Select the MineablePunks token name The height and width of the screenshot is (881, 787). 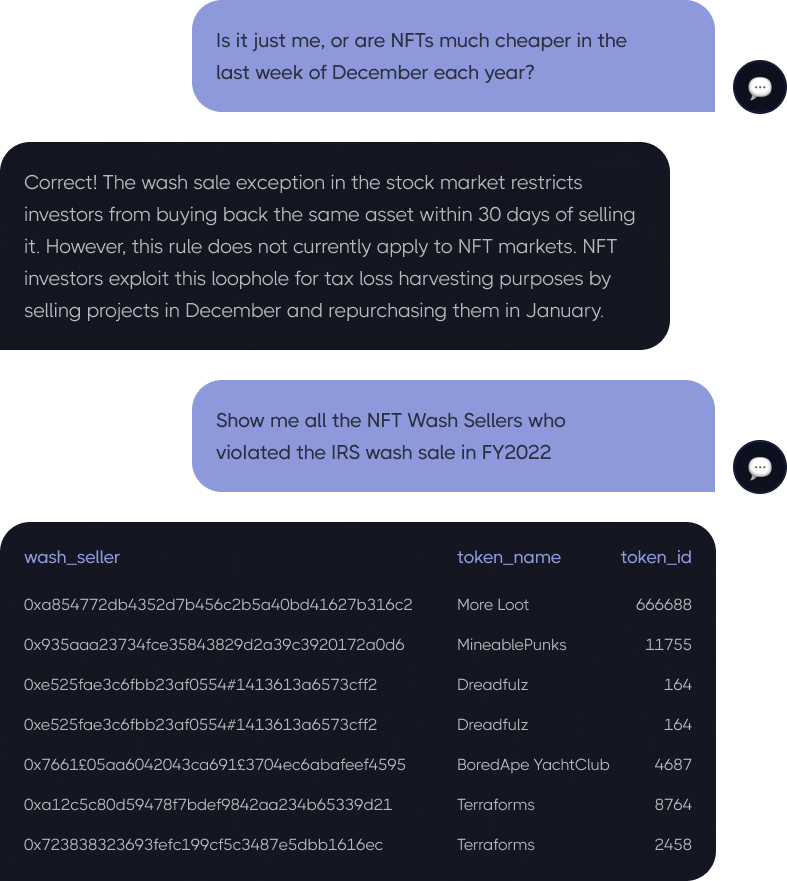[512, 644]
